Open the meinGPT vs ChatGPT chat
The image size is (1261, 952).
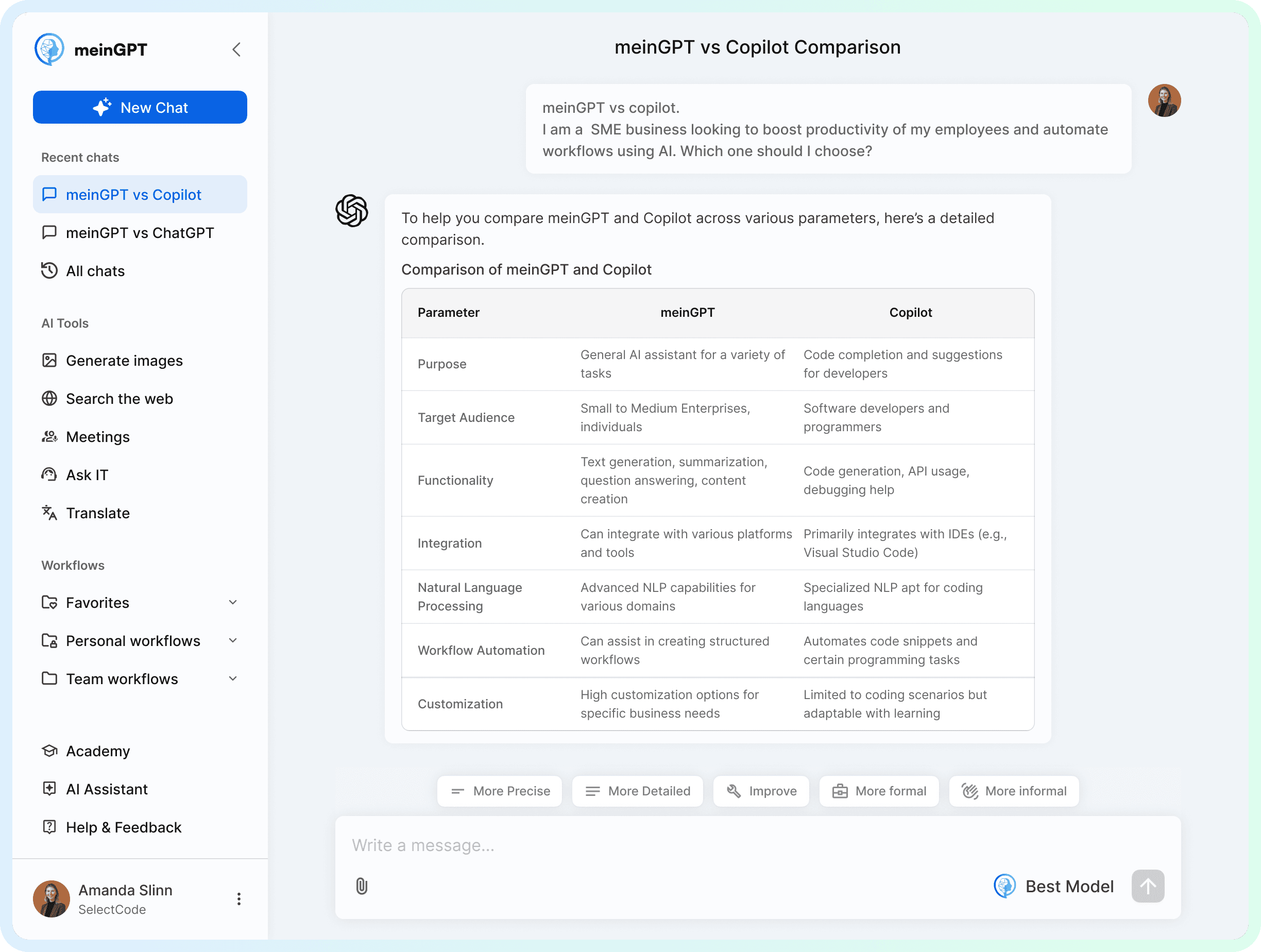140,232
